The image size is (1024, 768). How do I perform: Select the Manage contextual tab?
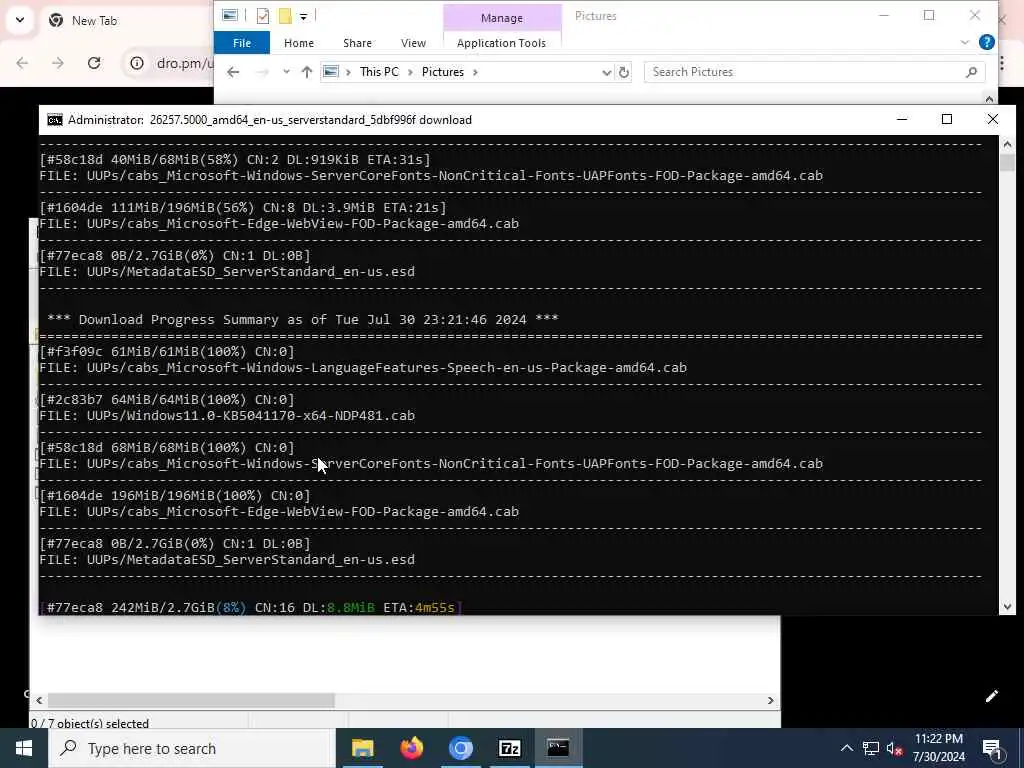502,18
